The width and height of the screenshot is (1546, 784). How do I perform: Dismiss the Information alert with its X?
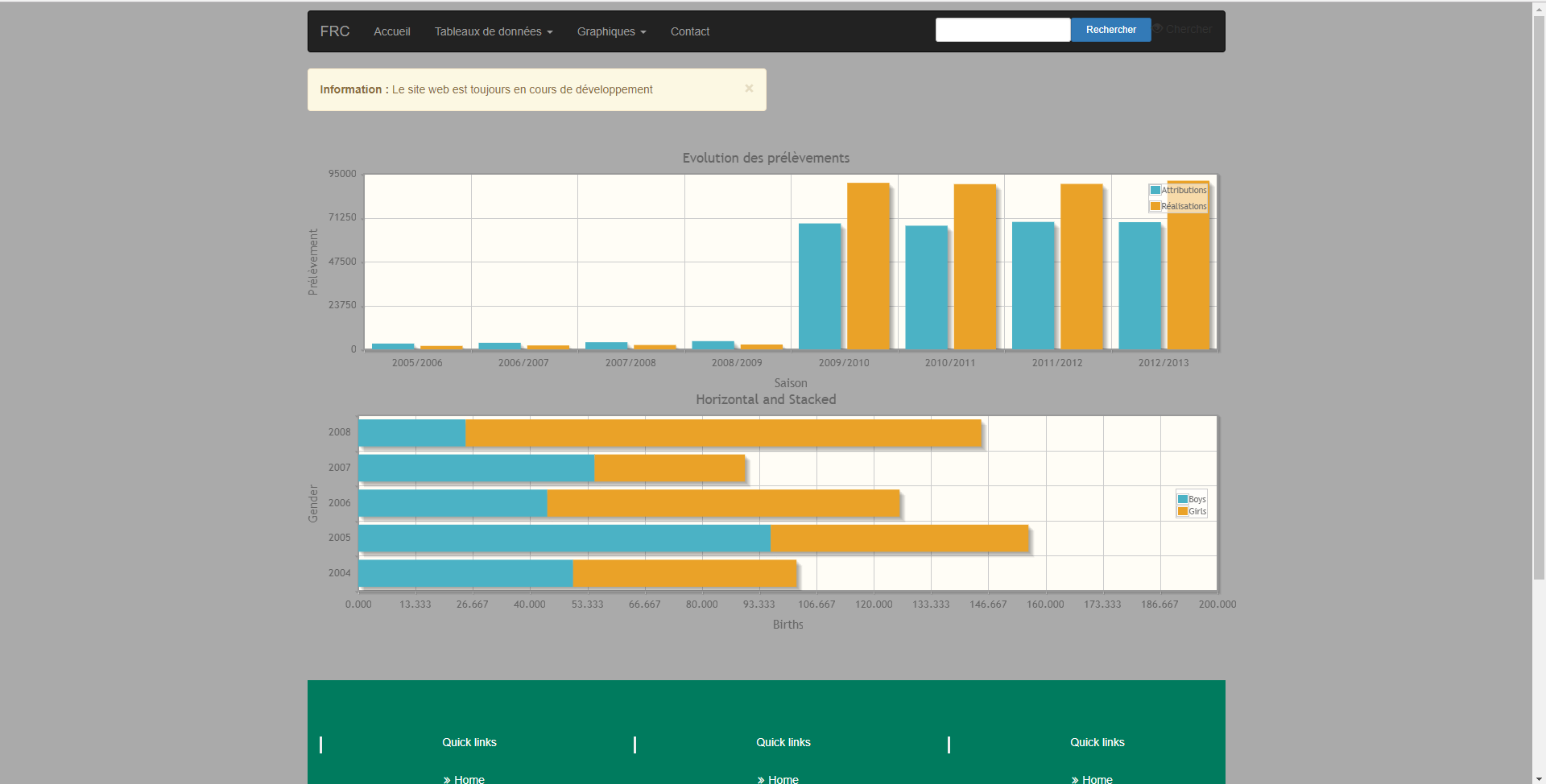tap(749, 89)
